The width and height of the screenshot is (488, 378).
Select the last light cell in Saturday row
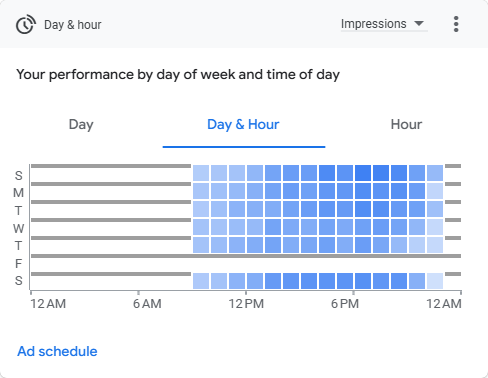(435, 281)
